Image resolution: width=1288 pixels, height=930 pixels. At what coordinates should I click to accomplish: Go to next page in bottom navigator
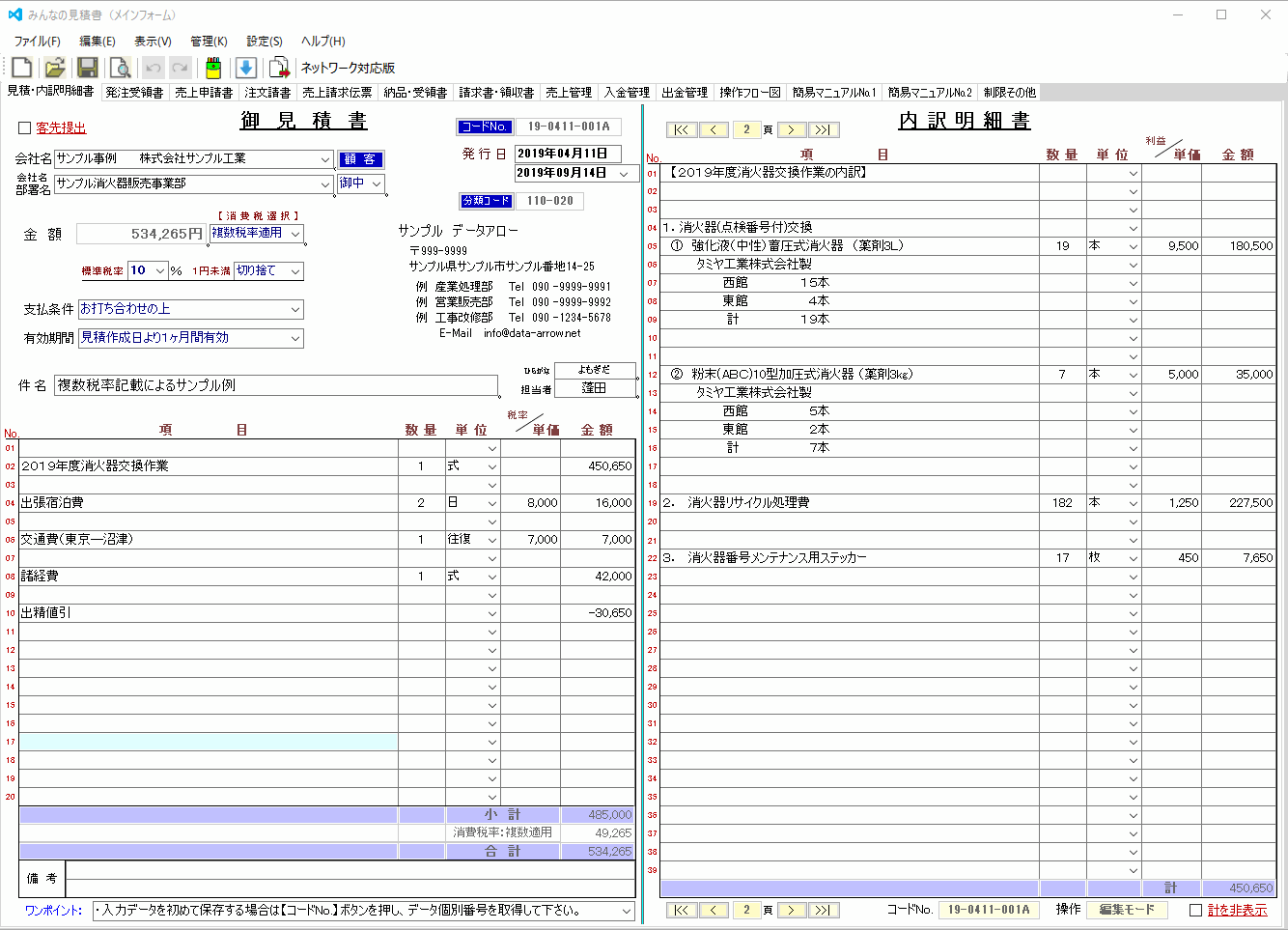tap(791, 910)
